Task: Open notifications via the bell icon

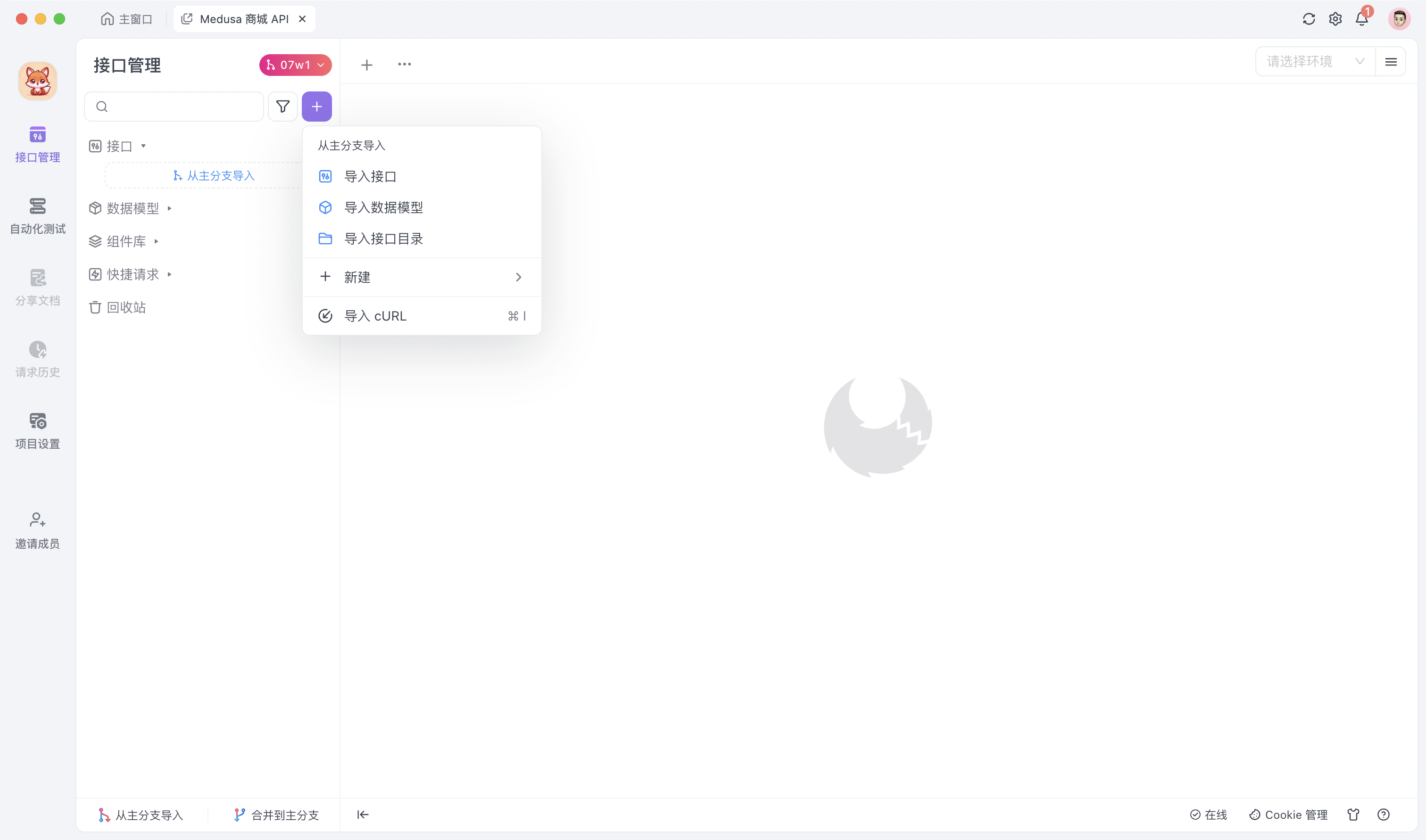Action: [1362, 19]
